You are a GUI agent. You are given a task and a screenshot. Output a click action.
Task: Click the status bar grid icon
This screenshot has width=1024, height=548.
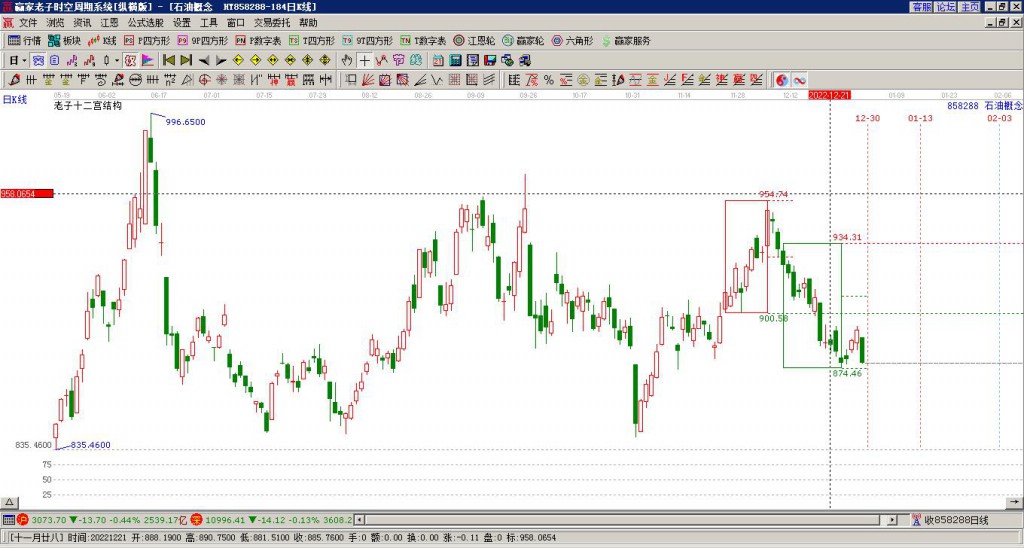point(8,520)
